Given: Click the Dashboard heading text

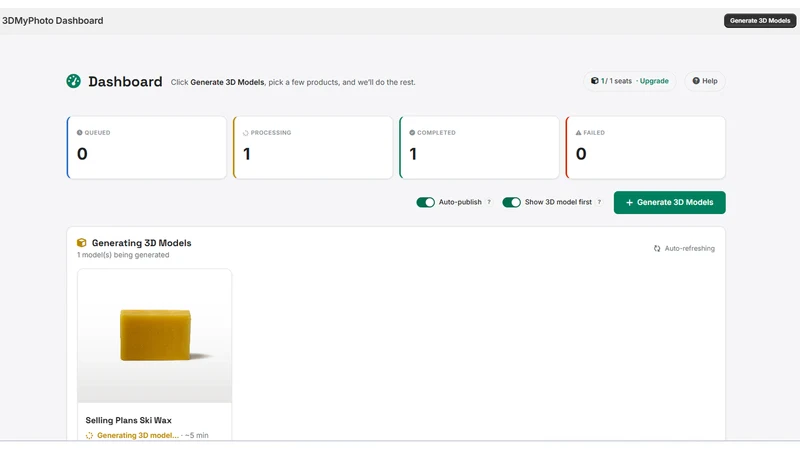Looking at the screenshot, I should tap(125, 82).
